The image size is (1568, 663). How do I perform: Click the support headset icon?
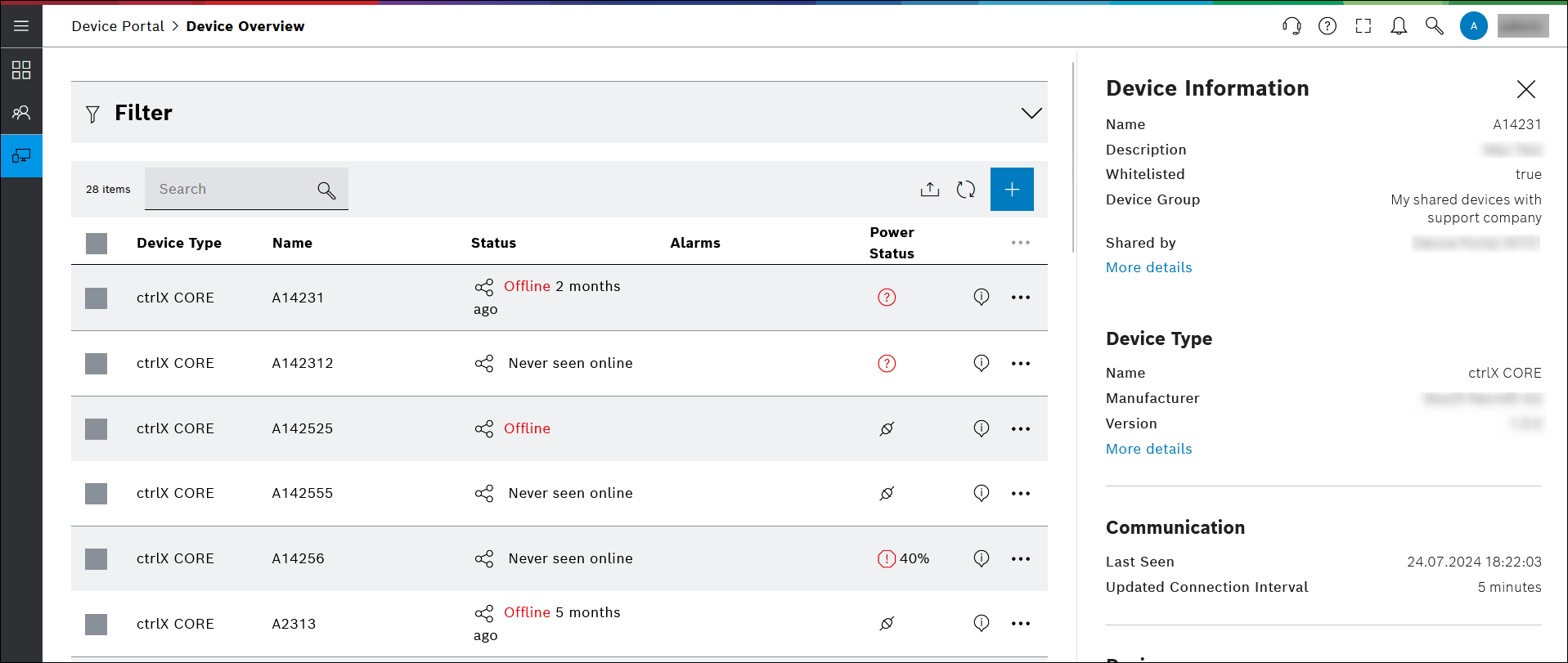pos(1292,26)
